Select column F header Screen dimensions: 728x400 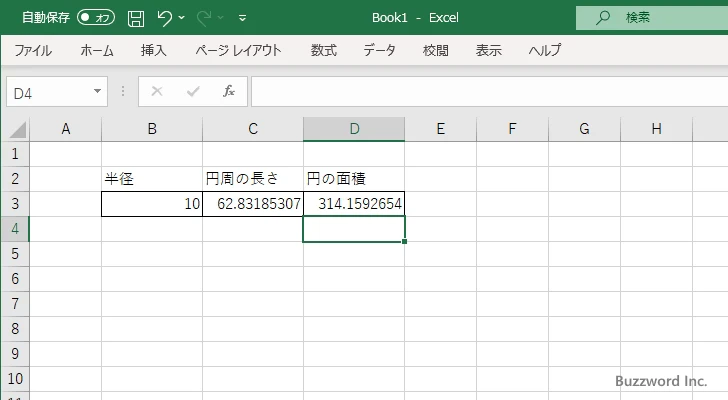point(513,129)
